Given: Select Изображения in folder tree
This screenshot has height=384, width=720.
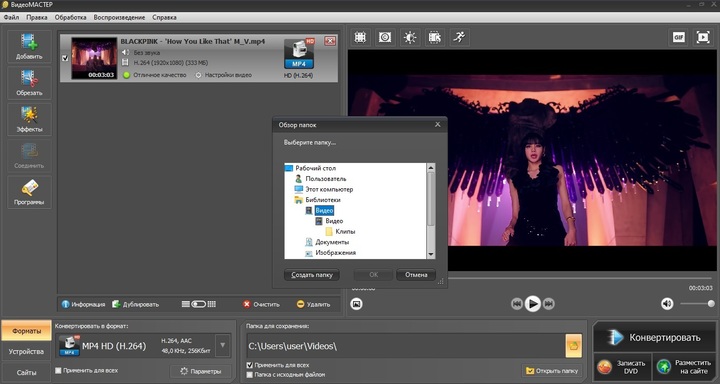Looking at the screenshot, I should 335,253.
